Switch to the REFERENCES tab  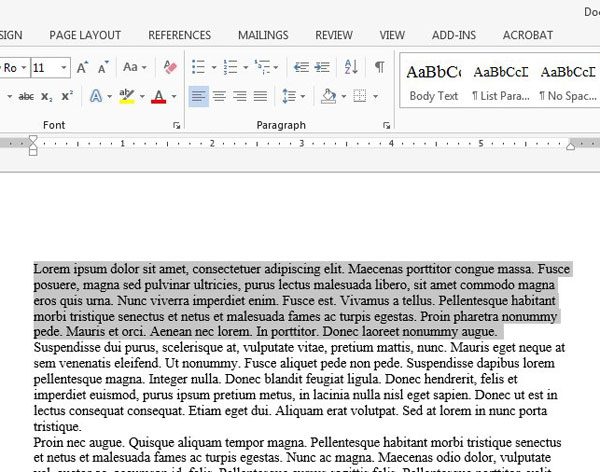(179, 35)
